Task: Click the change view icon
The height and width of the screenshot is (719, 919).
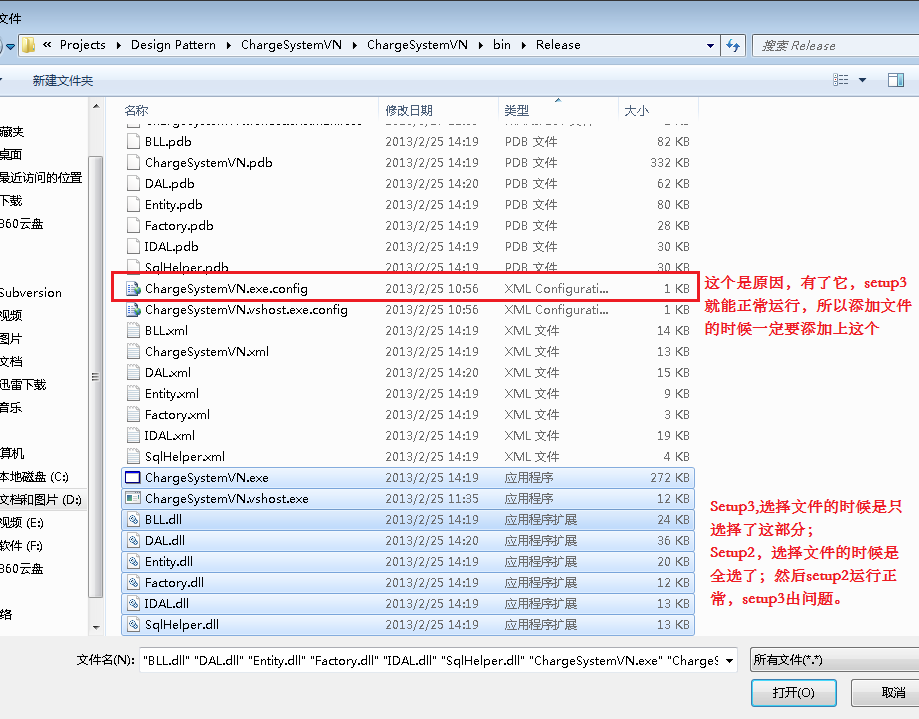Action: tap(840, 80)
